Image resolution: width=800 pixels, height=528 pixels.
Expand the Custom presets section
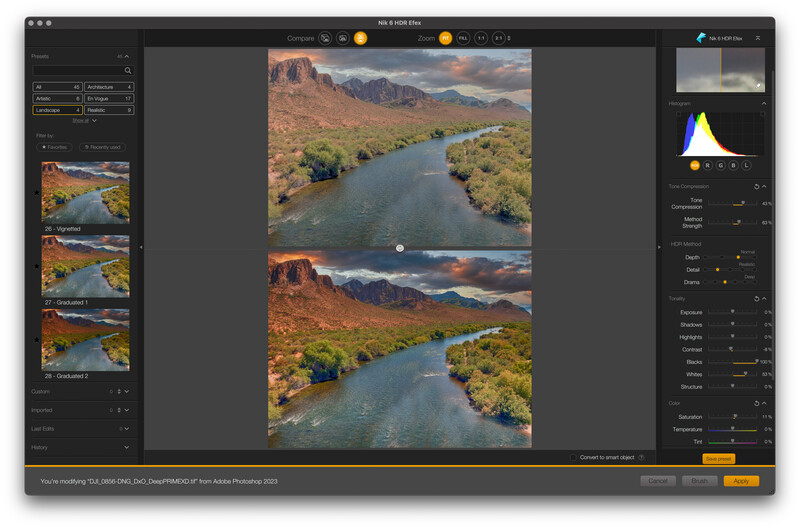click(x=127, y=392)
